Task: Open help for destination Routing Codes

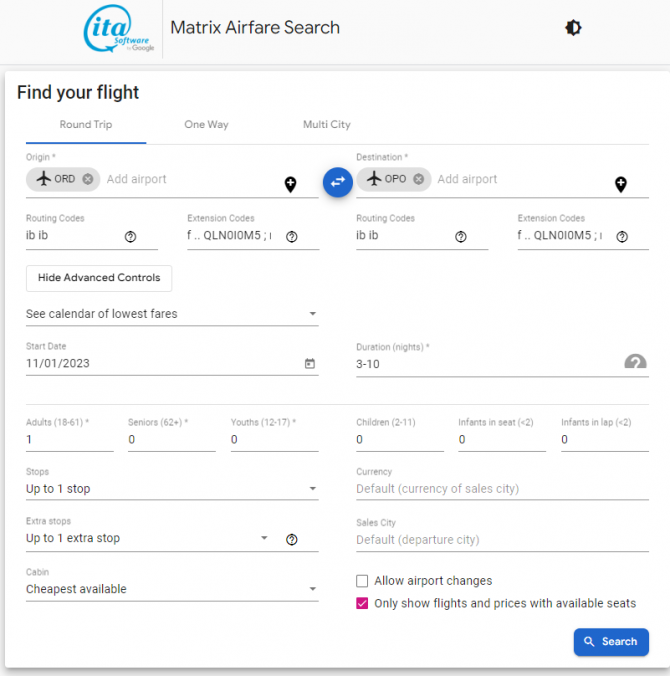Action: pyautogui.click(x=460, y=236)
